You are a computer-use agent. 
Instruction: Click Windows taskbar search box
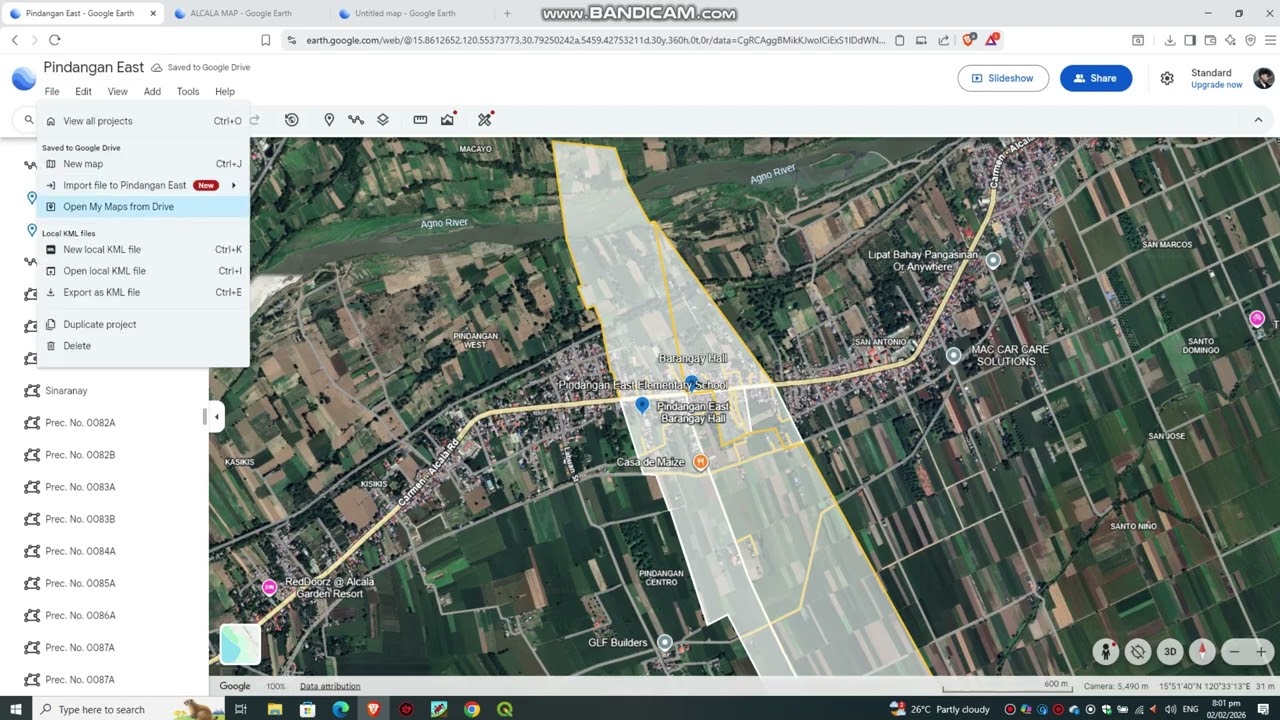[x=127, y=709]
